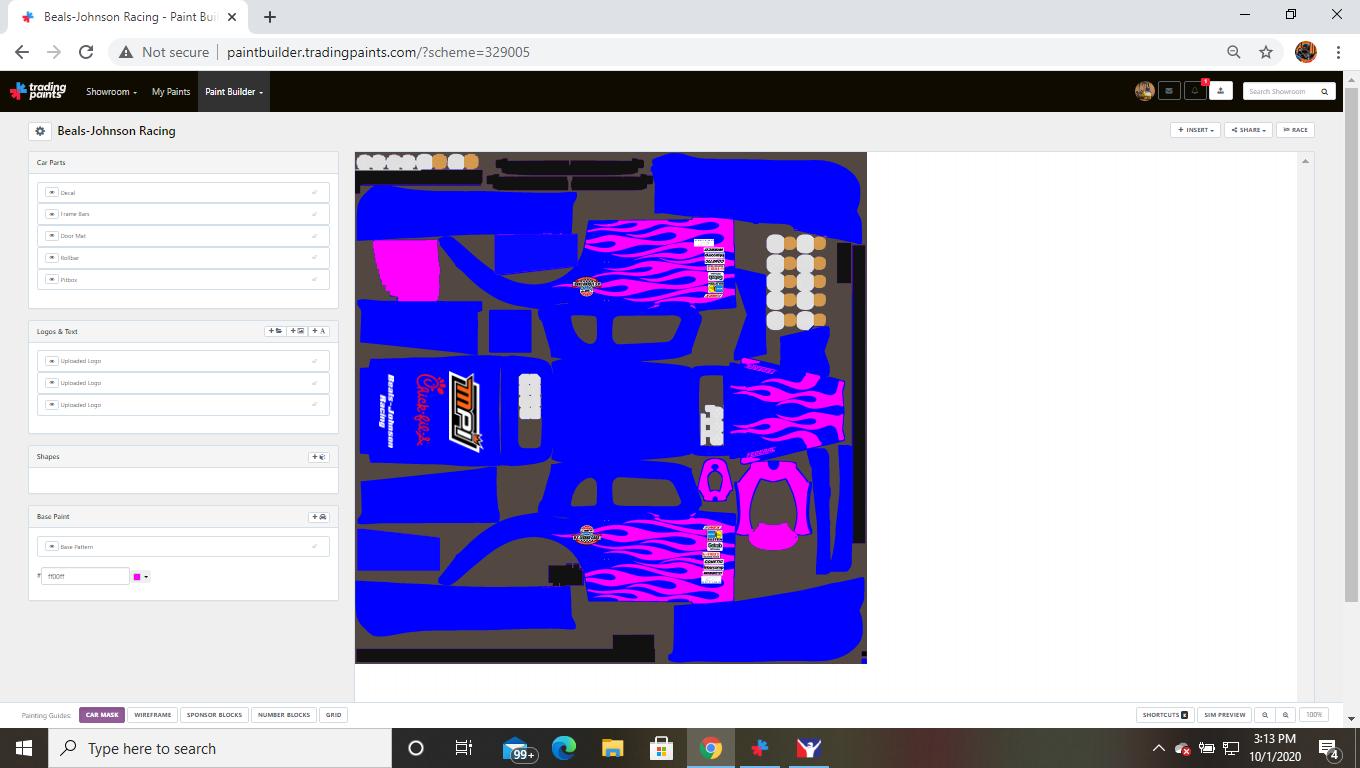This screenshot has height=768, width=1360.
Task: Click the upload icon in header
Action: click(x=1220, y=91)
